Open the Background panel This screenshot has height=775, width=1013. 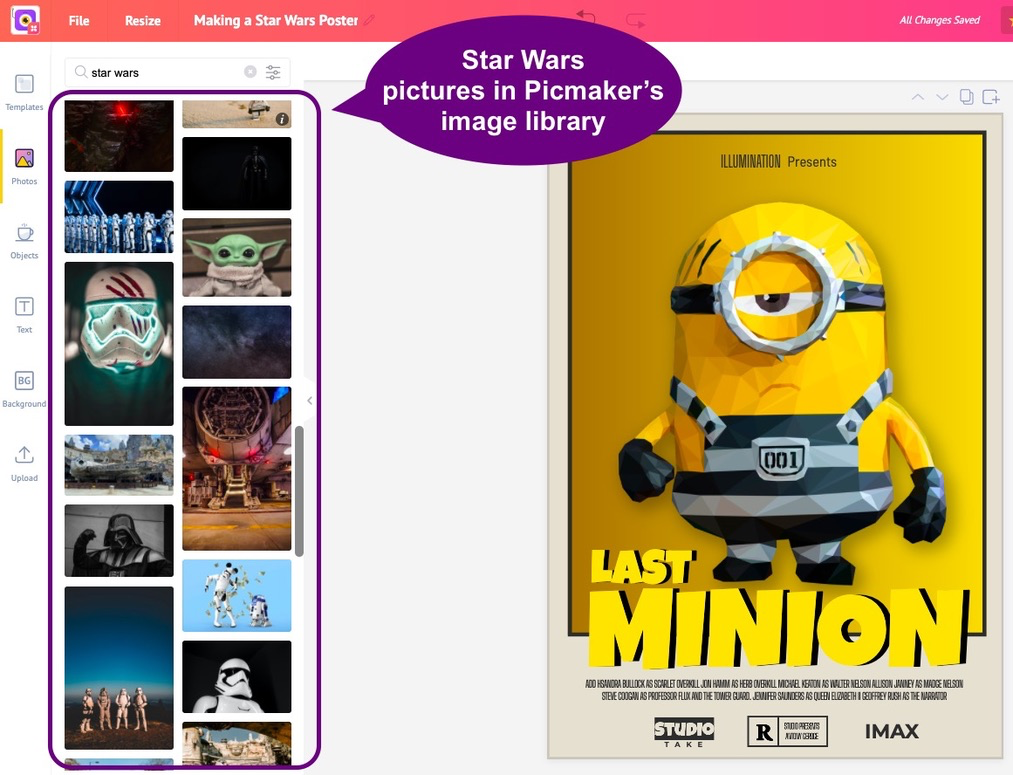(24, 389)
